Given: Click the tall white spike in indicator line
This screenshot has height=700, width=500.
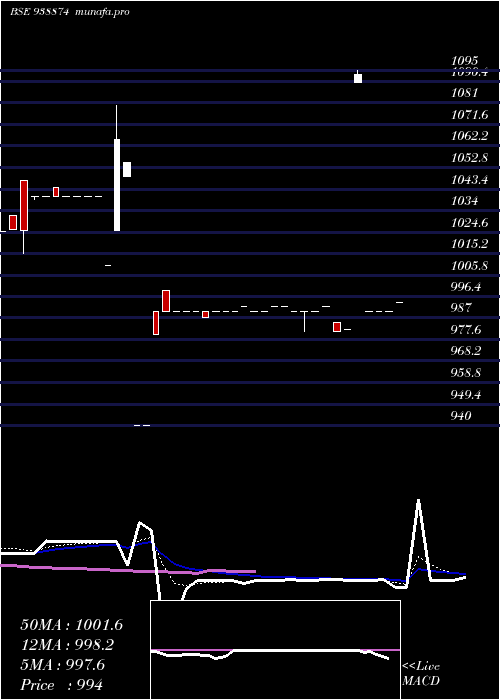Looking at the screenshot, I should pyautogui.click(x=418, y=540).
